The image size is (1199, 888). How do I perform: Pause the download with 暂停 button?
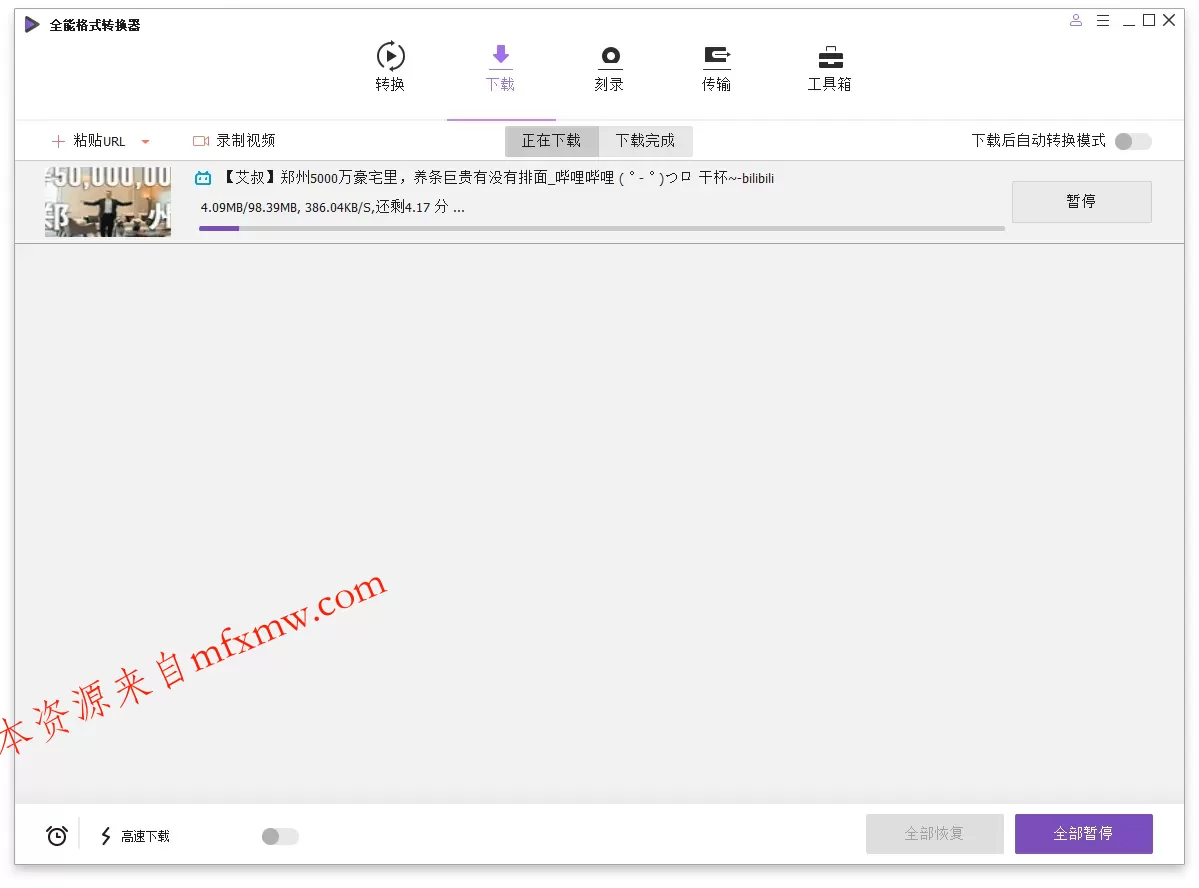click(x=1081, y=201)
